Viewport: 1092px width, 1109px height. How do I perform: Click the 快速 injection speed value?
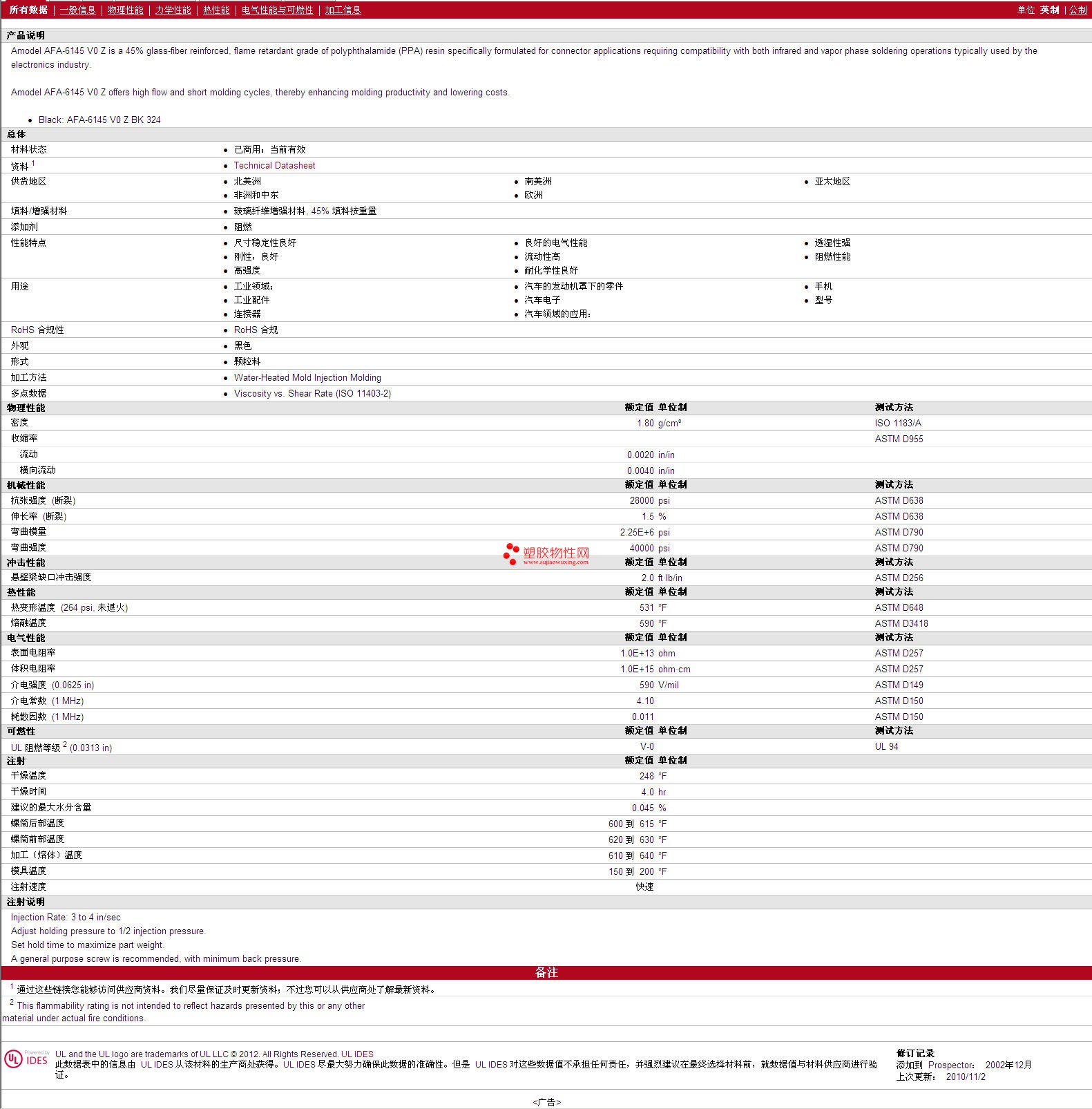point(645,887)
